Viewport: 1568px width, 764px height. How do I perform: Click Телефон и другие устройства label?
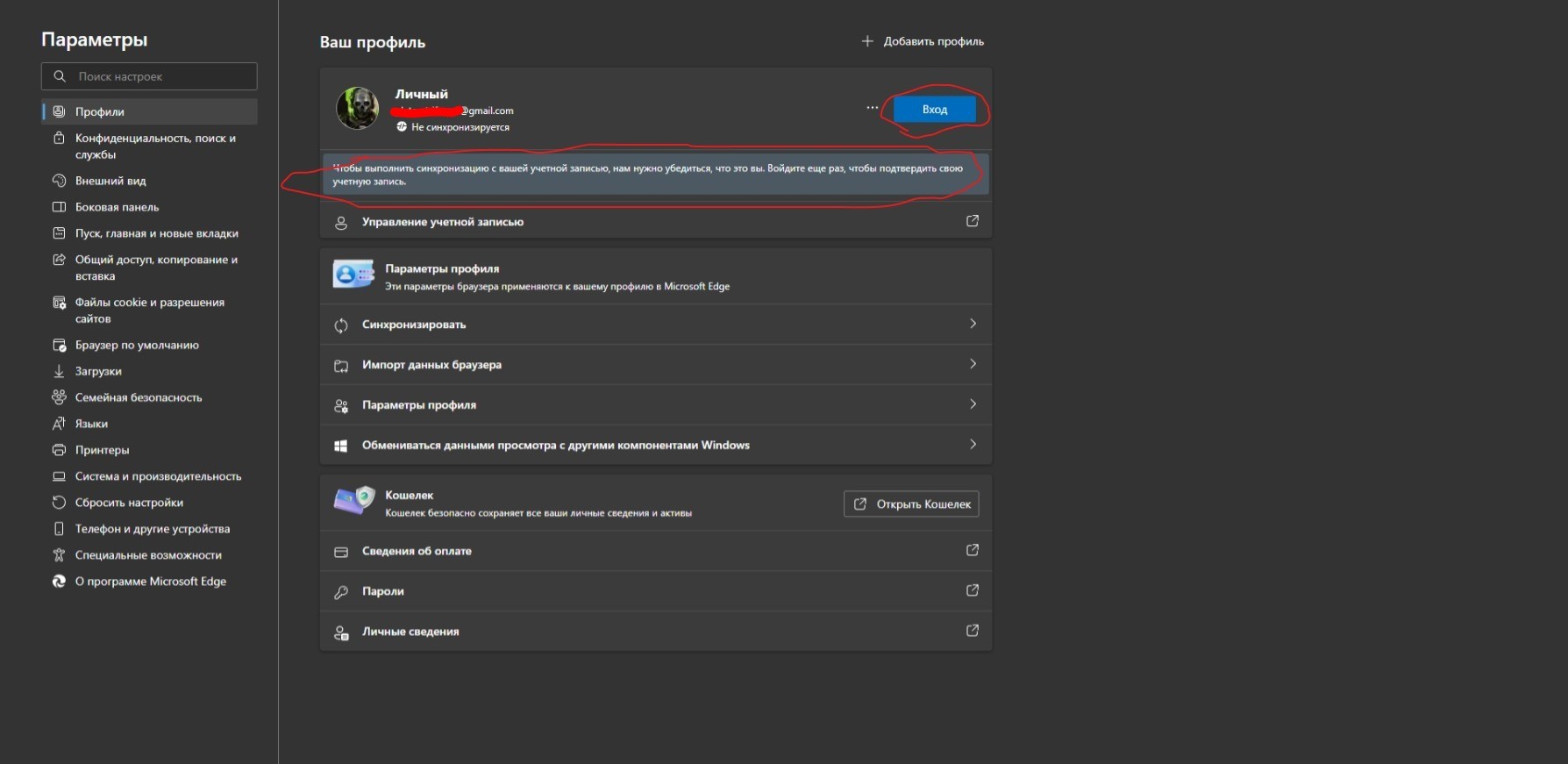pos(153,529)
